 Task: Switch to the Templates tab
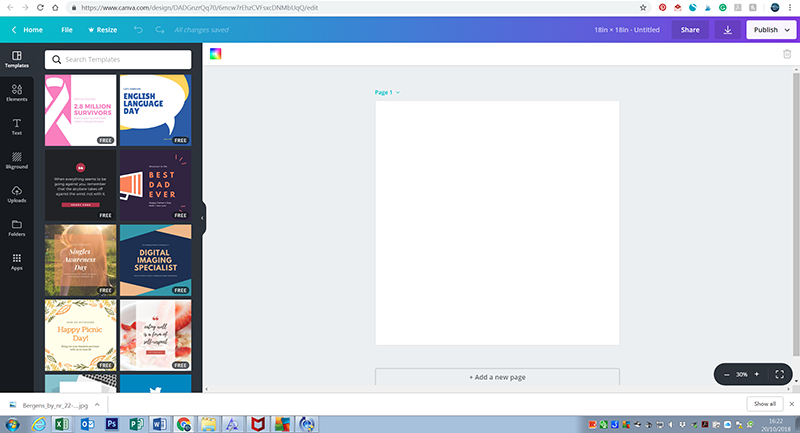tap(16, 58)
